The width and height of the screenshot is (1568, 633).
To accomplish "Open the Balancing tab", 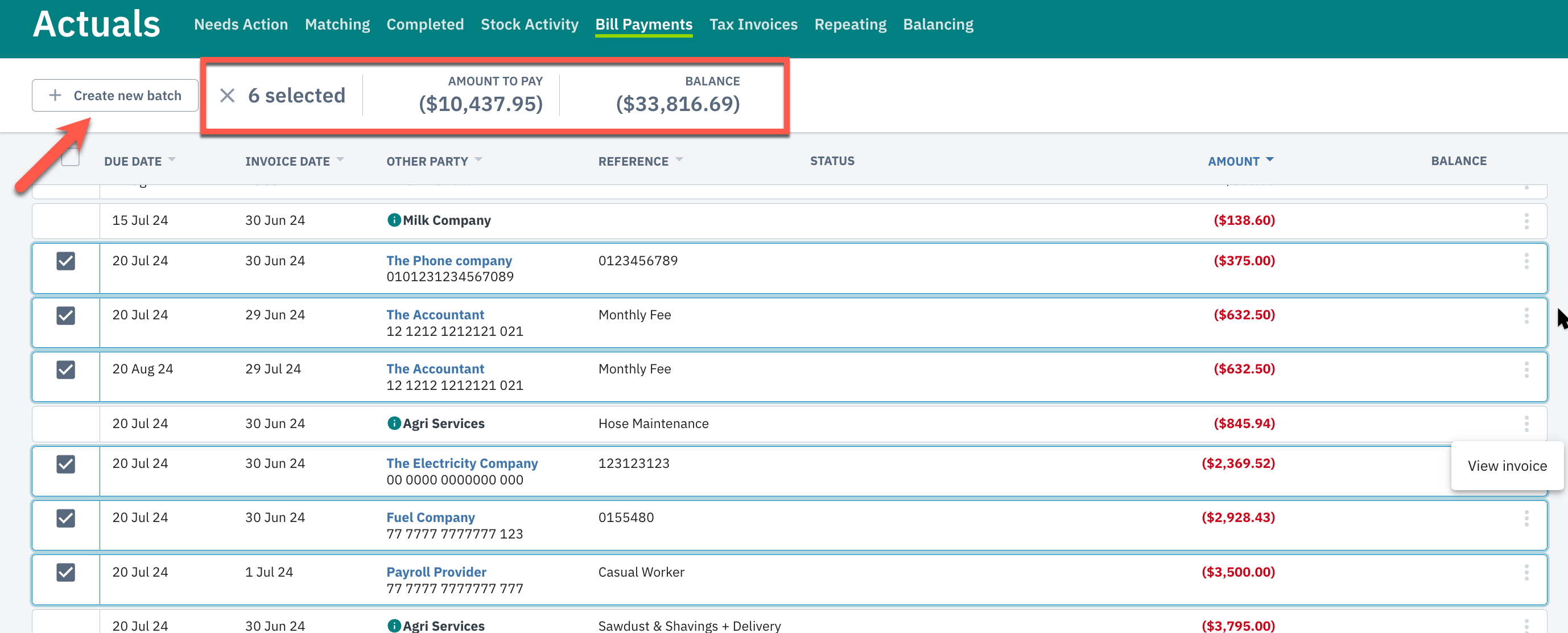I will [938, 24].
